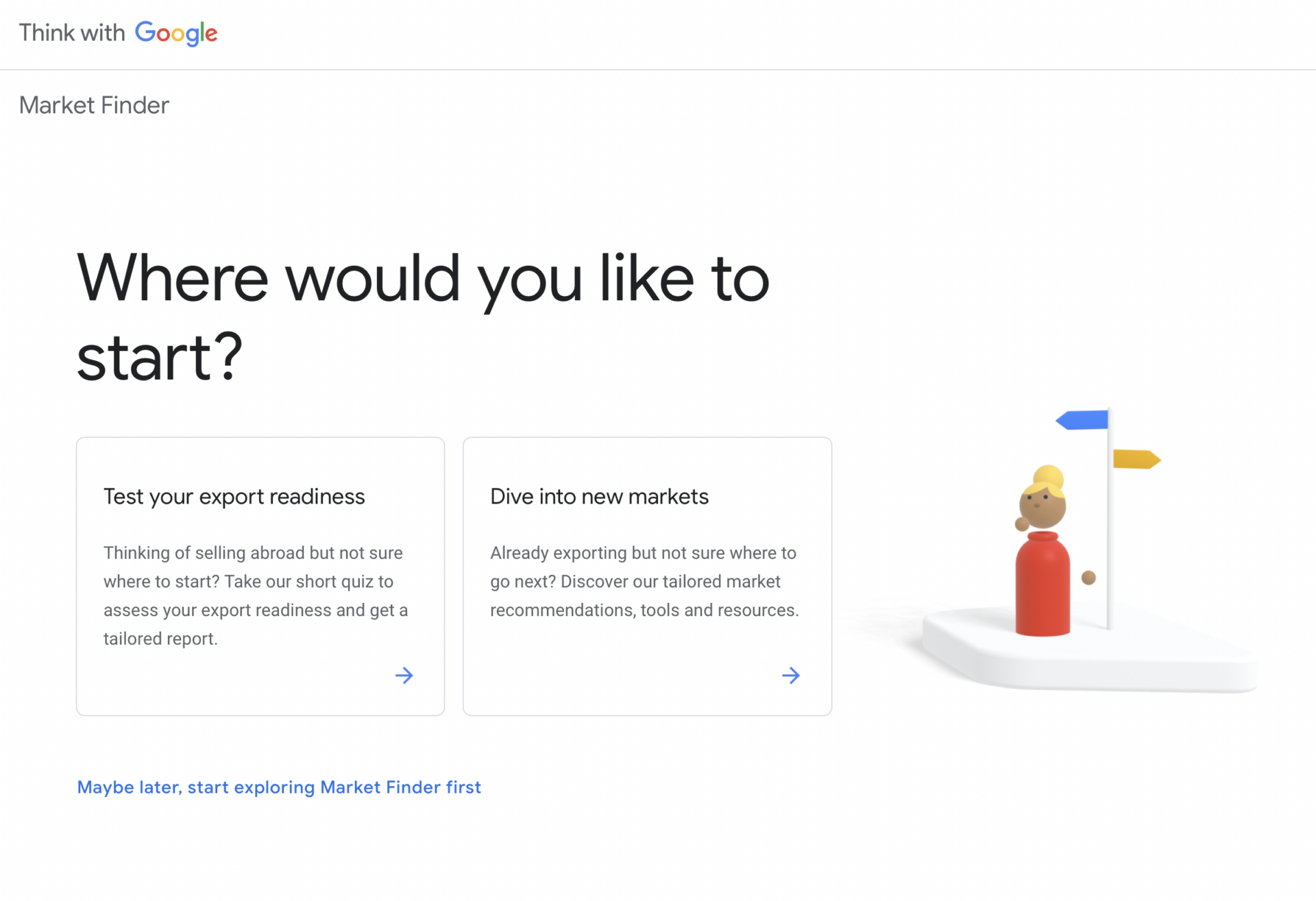Image resolution: width=1316 pixels, height=901 pixels.
Task: Click the Google logo in header
Action: pos(176,34)
